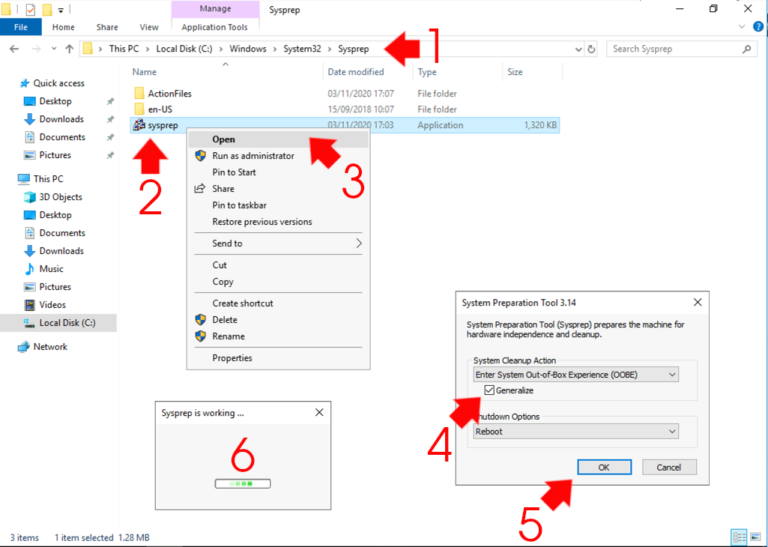Click Cancel in System Preparation Tool
The image size is (768, 547).
coord(669,467)
